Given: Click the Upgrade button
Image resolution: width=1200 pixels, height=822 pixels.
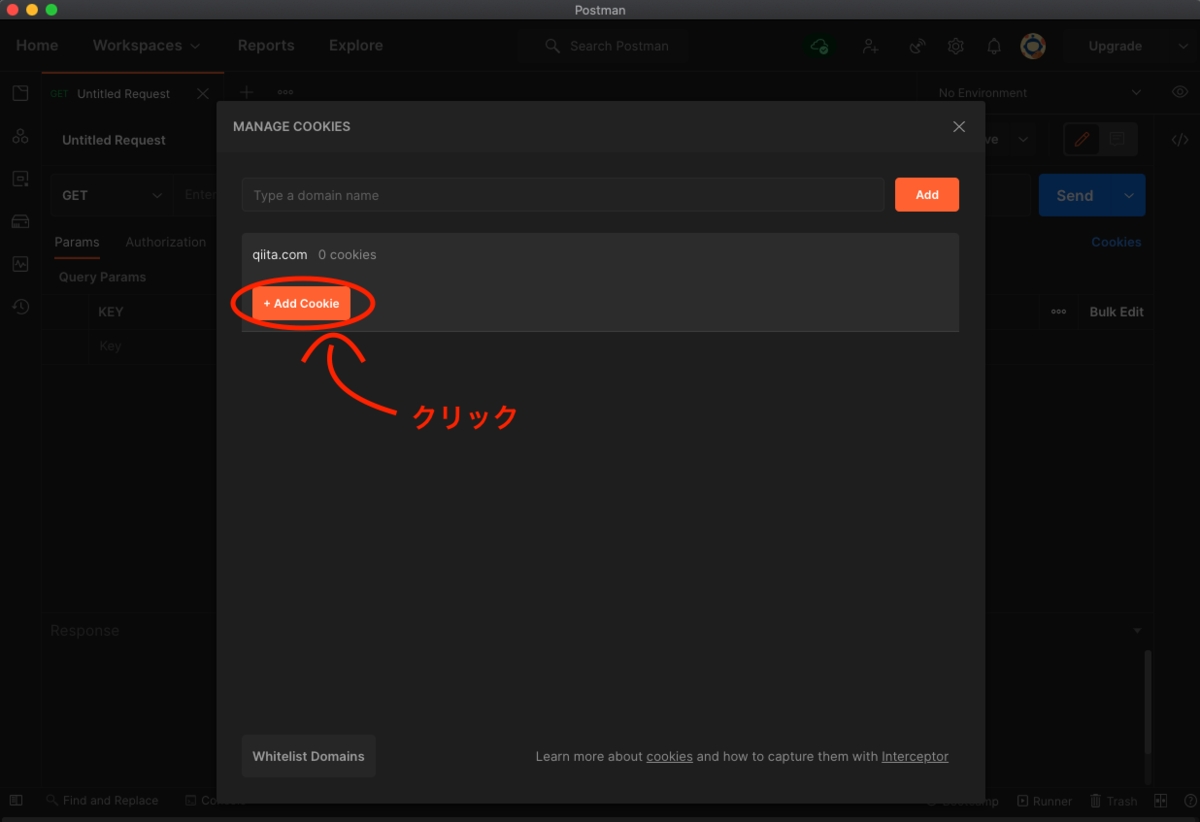Looking at the screenshot, I should point(1115,46).
